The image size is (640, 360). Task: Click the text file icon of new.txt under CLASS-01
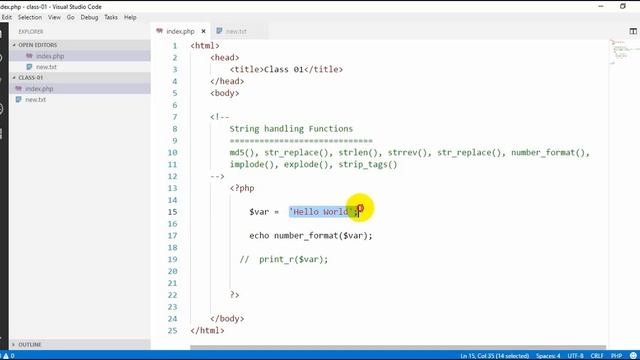coord(18,100)
